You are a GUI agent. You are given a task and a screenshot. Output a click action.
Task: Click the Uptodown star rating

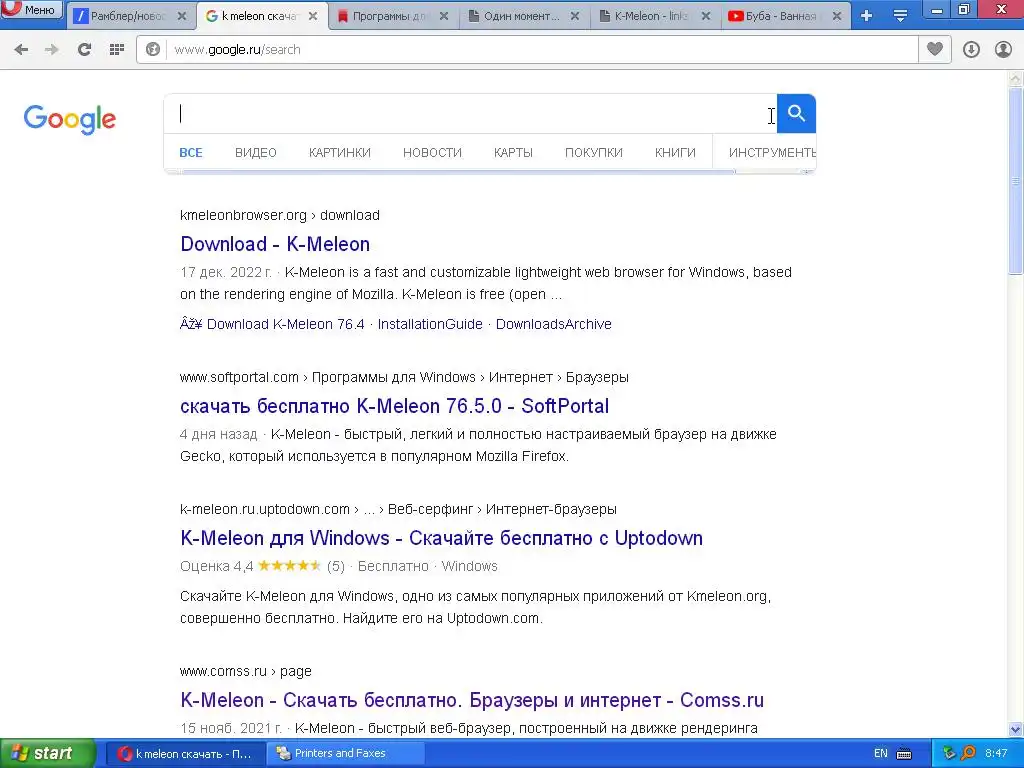289,566
